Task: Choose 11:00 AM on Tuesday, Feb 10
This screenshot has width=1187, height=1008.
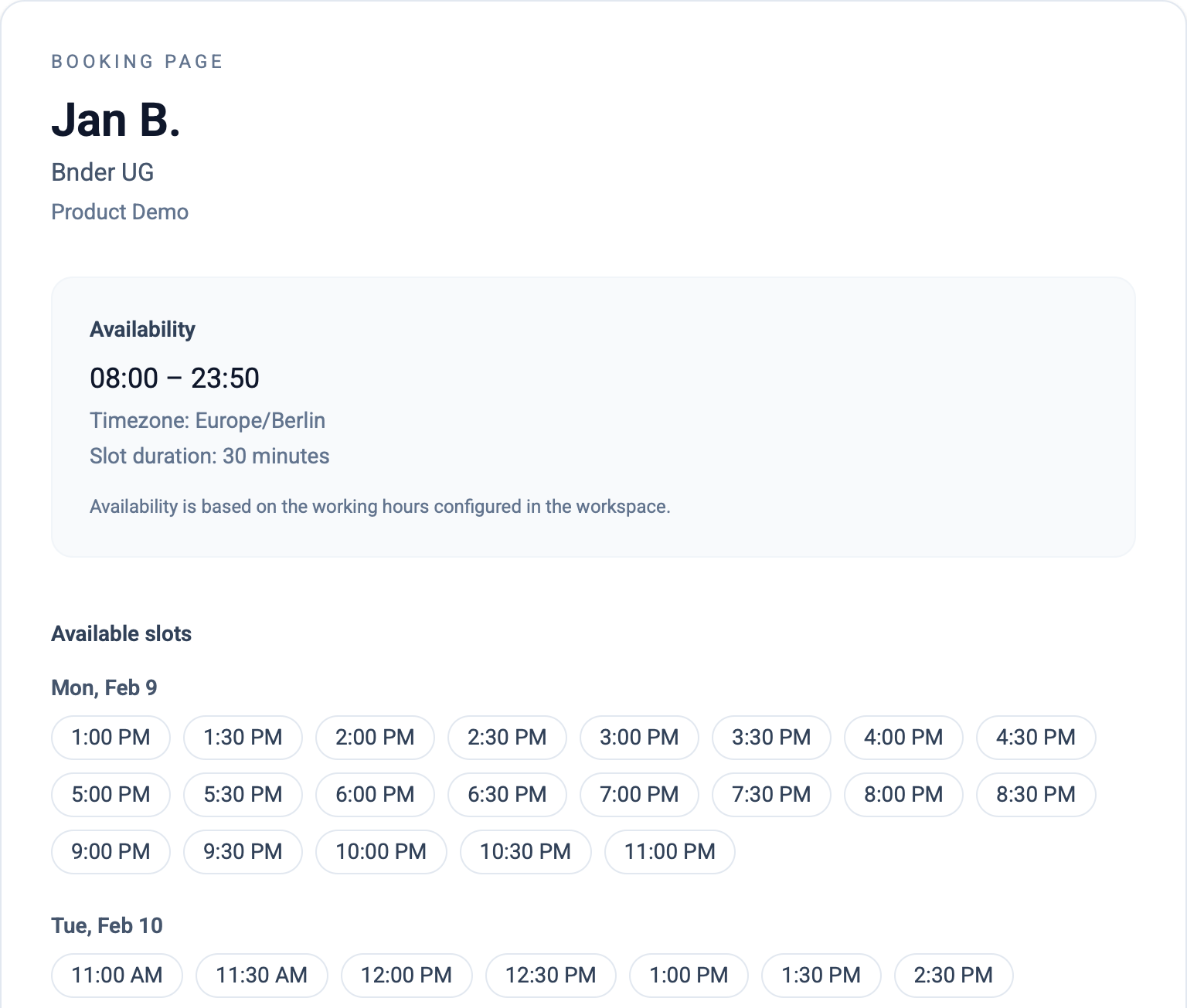Action: pyautogui.click(x=117, y=975)
